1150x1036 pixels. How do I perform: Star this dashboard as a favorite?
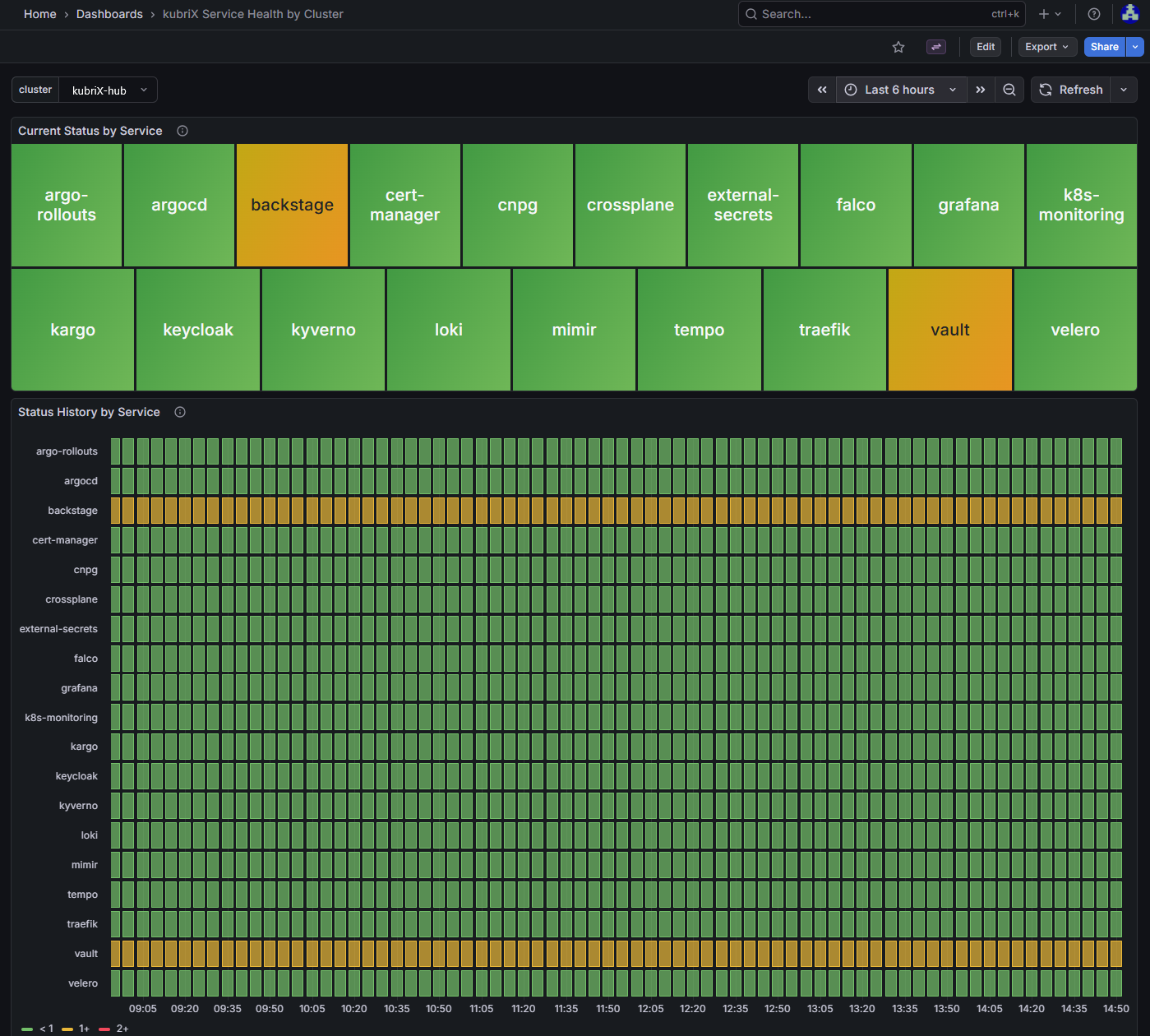coord(898,47)
